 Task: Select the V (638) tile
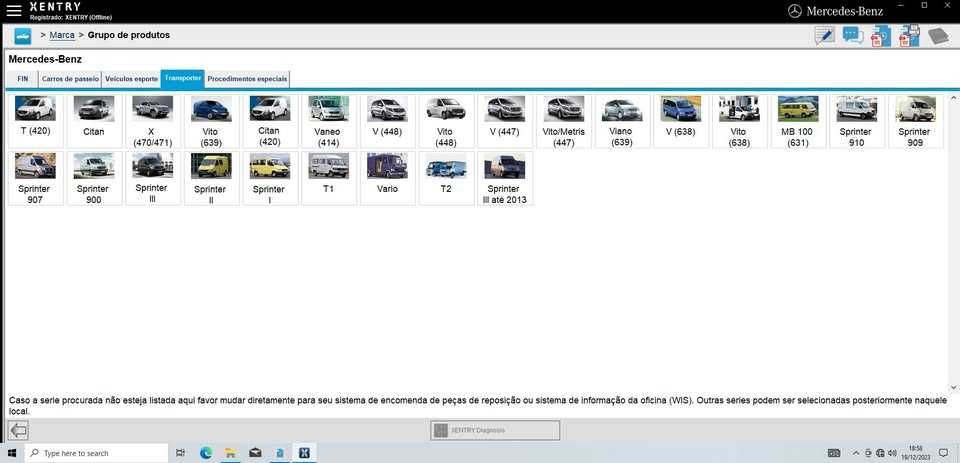681,121
